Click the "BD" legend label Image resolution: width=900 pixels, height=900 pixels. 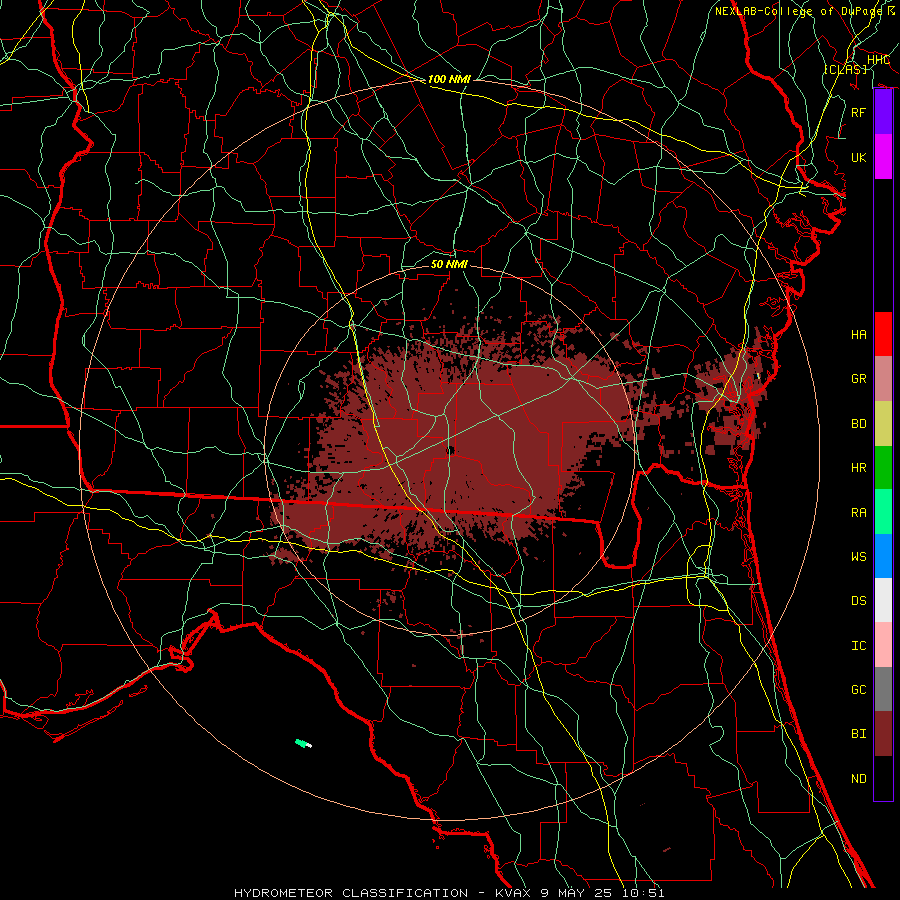(x=859, y=424)
